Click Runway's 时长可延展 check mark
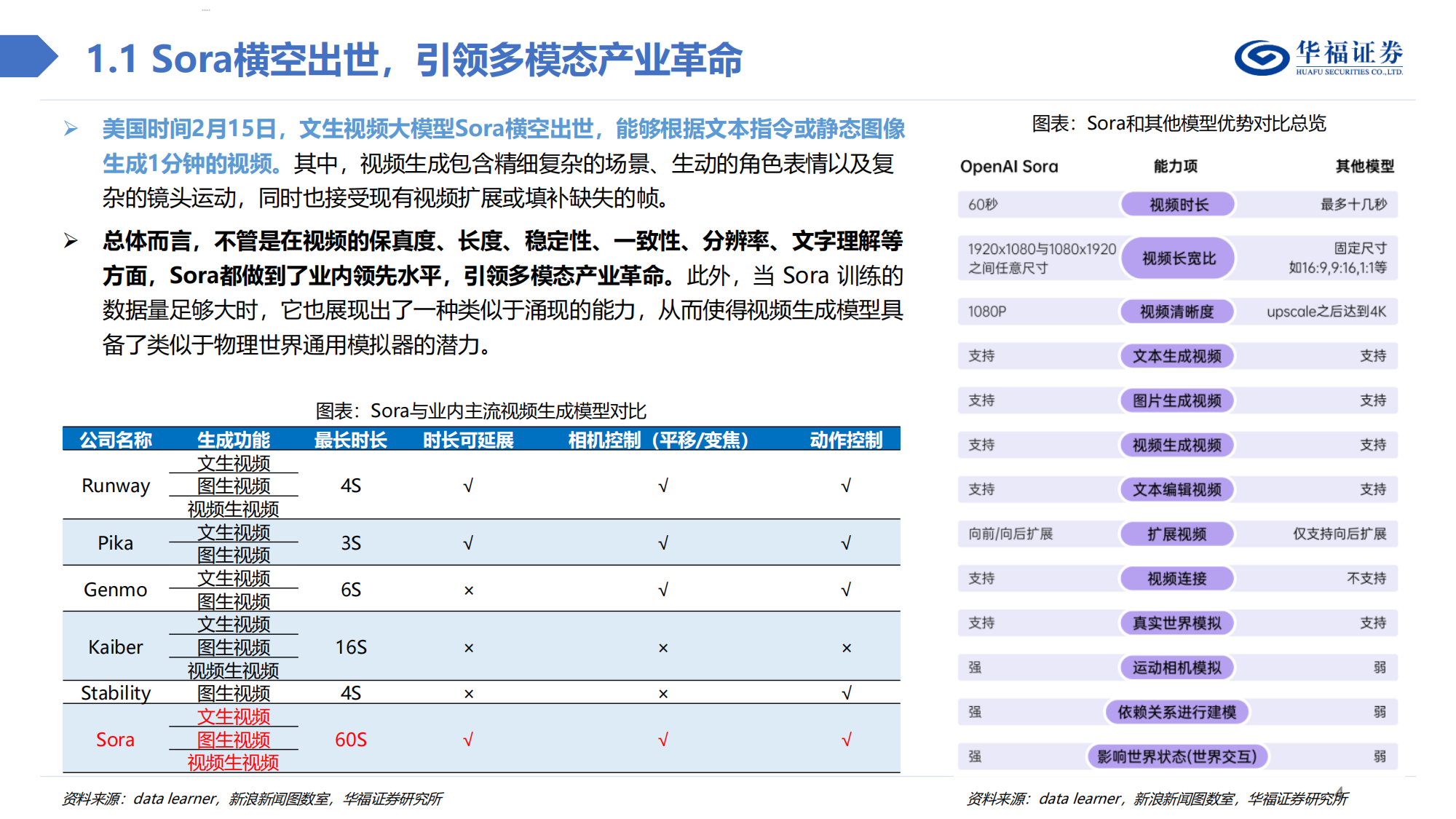1456x819 pixels. (x=468, y=486)
